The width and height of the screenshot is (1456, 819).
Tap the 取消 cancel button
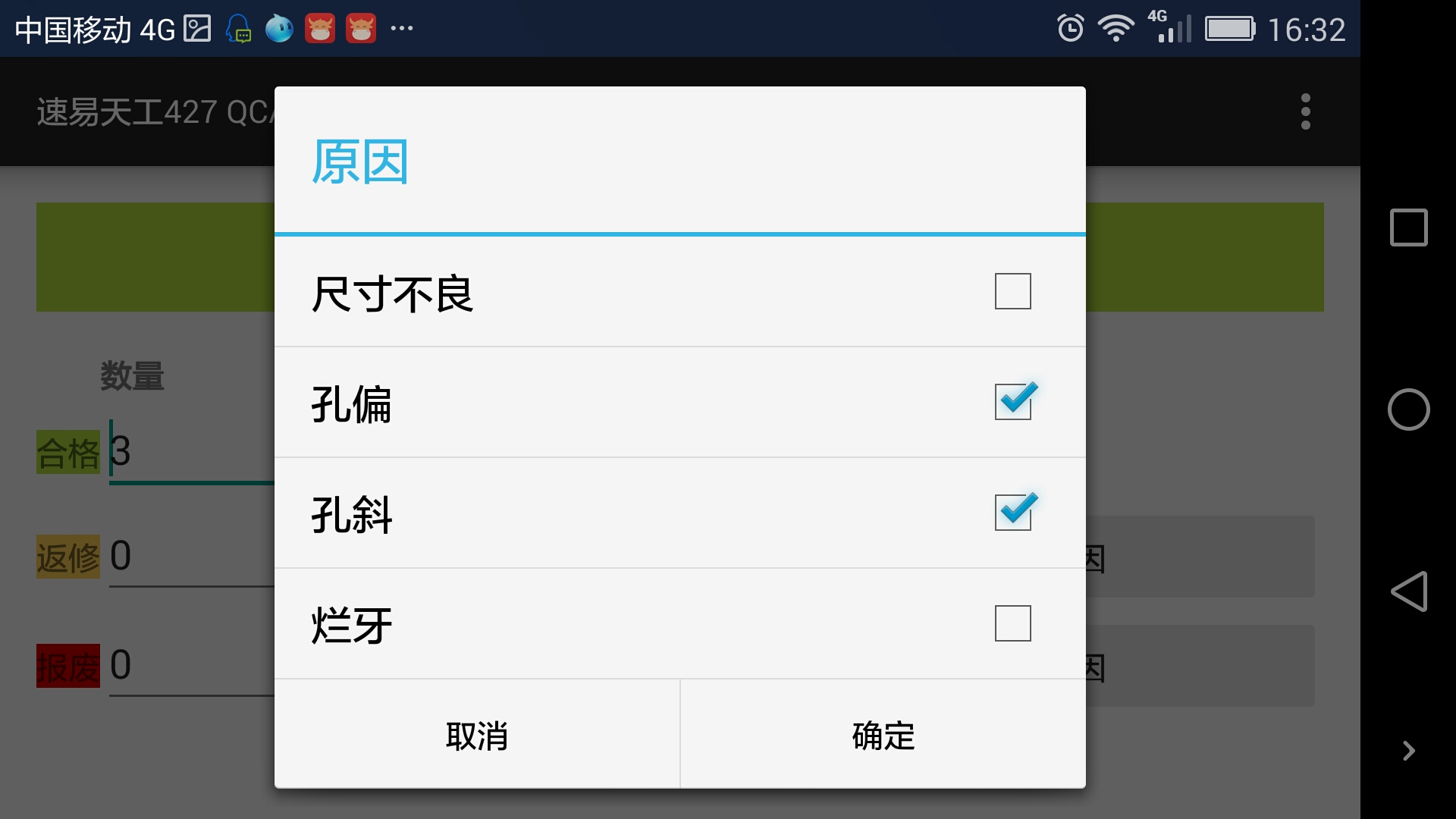(x=477, y=735)
